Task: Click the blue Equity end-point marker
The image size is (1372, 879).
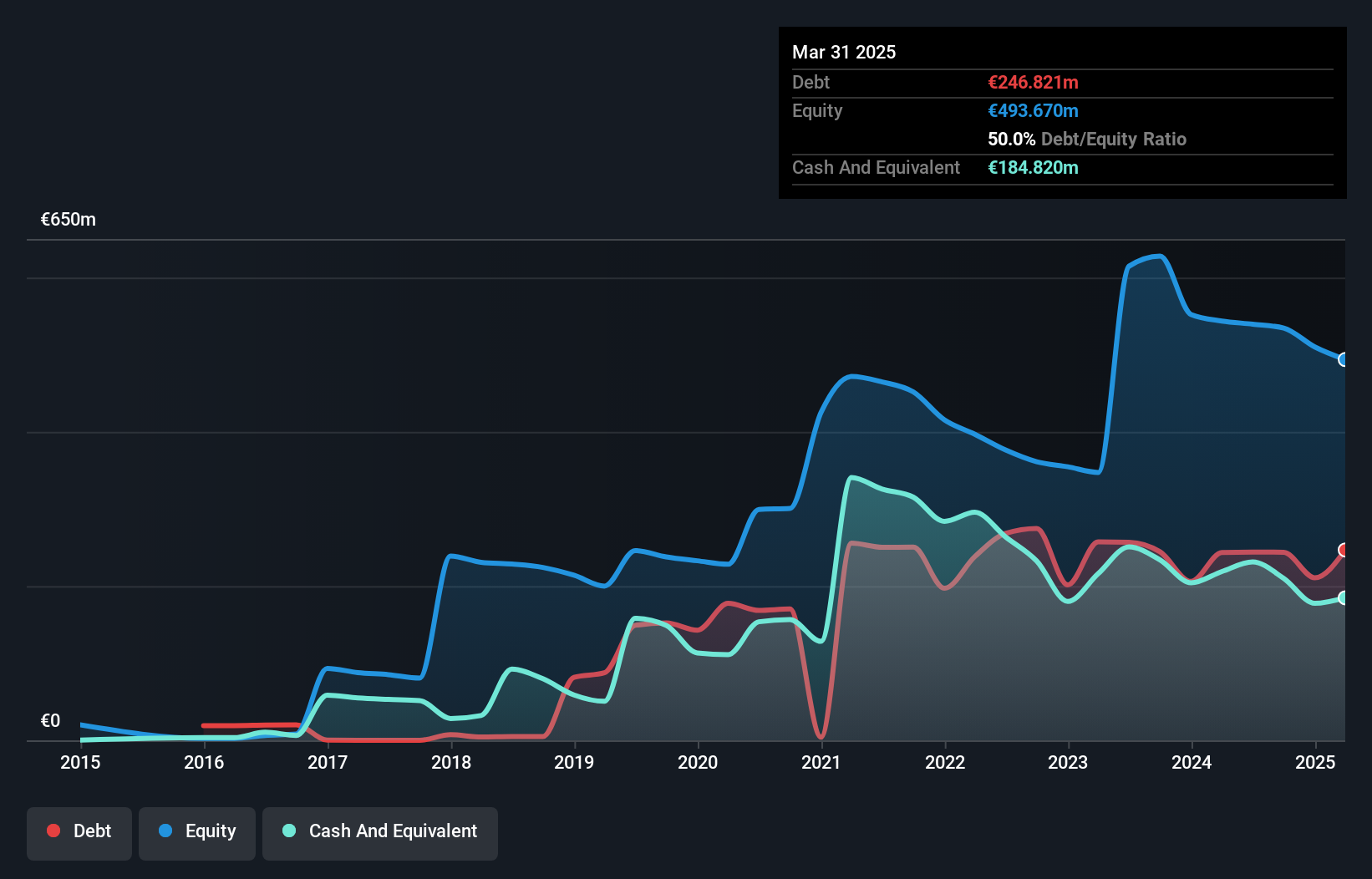Action: click(x=1344, y=359)
